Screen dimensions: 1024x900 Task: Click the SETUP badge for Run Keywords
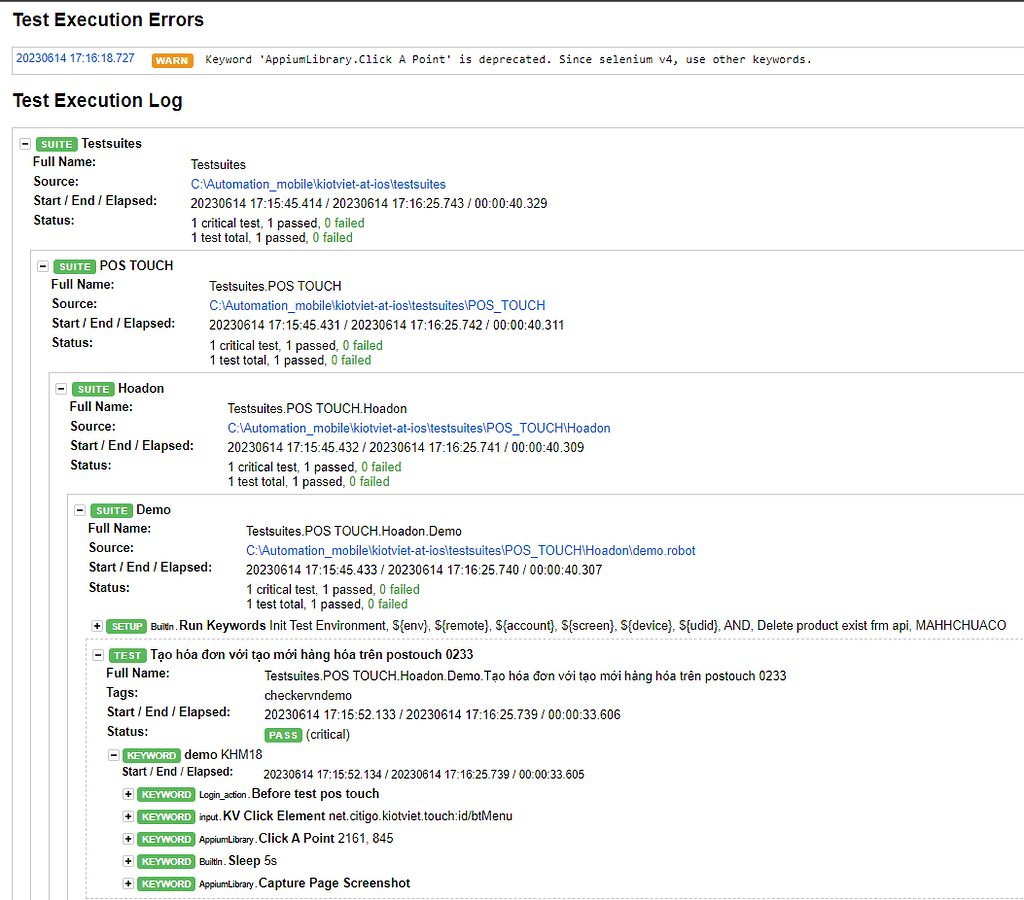pos(126,626)
